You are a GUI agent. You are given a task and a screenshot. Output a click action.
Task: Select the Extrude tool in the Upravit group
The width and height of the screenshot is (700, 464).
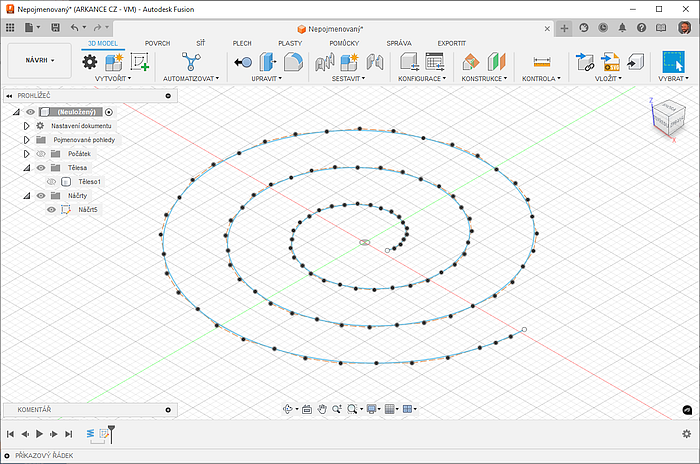coord(269,62)
